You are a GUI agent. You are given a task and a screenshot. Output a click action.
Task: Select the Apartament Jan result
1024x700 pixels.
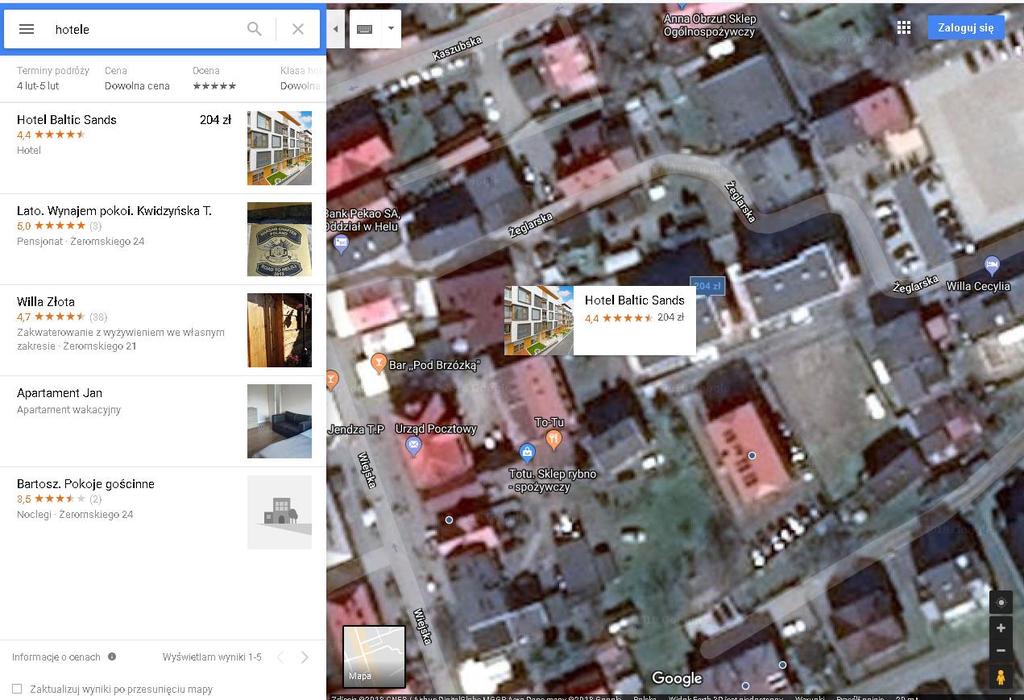[163, 421]
